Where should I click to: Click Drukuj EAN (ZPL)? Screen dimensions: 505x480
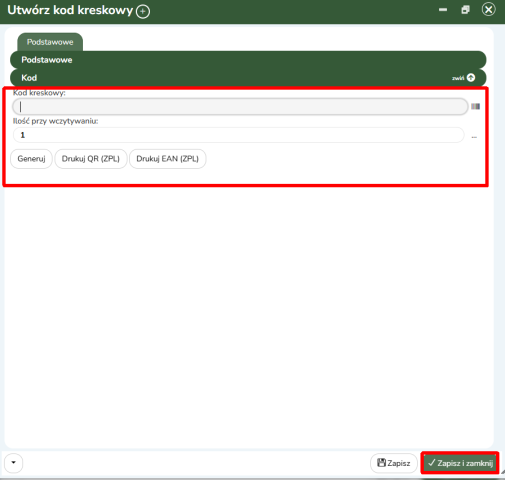(167, 159)
